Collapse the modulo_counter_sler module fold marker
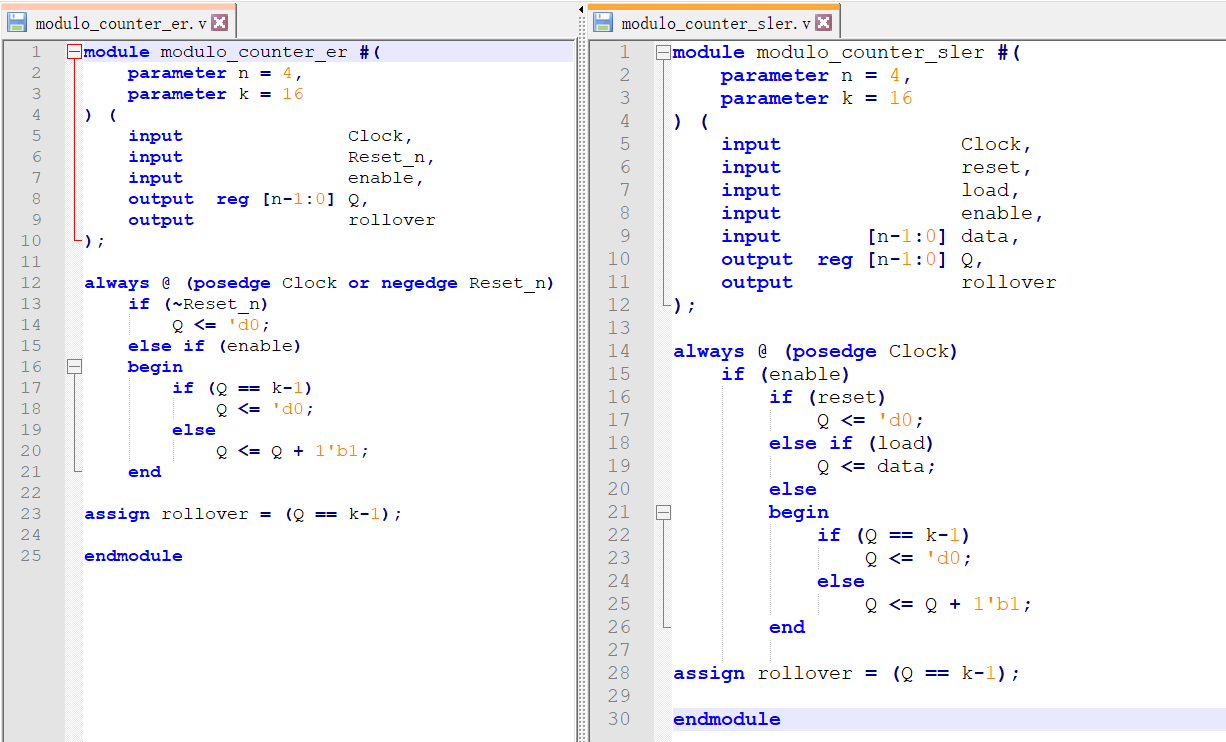The image size is (1226, 742). tap(662, 51)
